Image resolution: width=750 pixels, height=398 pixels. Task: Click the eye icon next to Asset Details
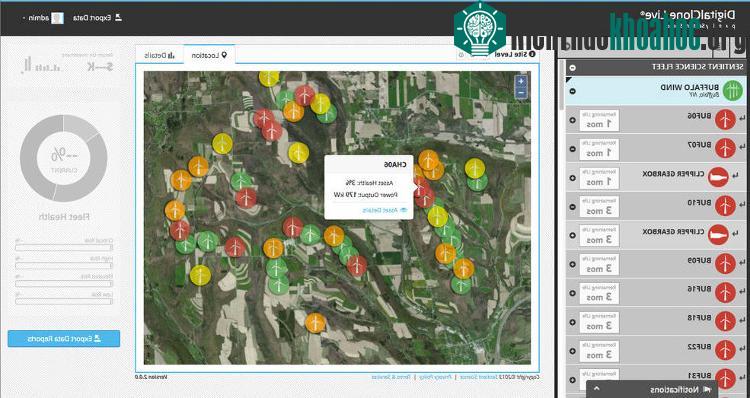403,210
